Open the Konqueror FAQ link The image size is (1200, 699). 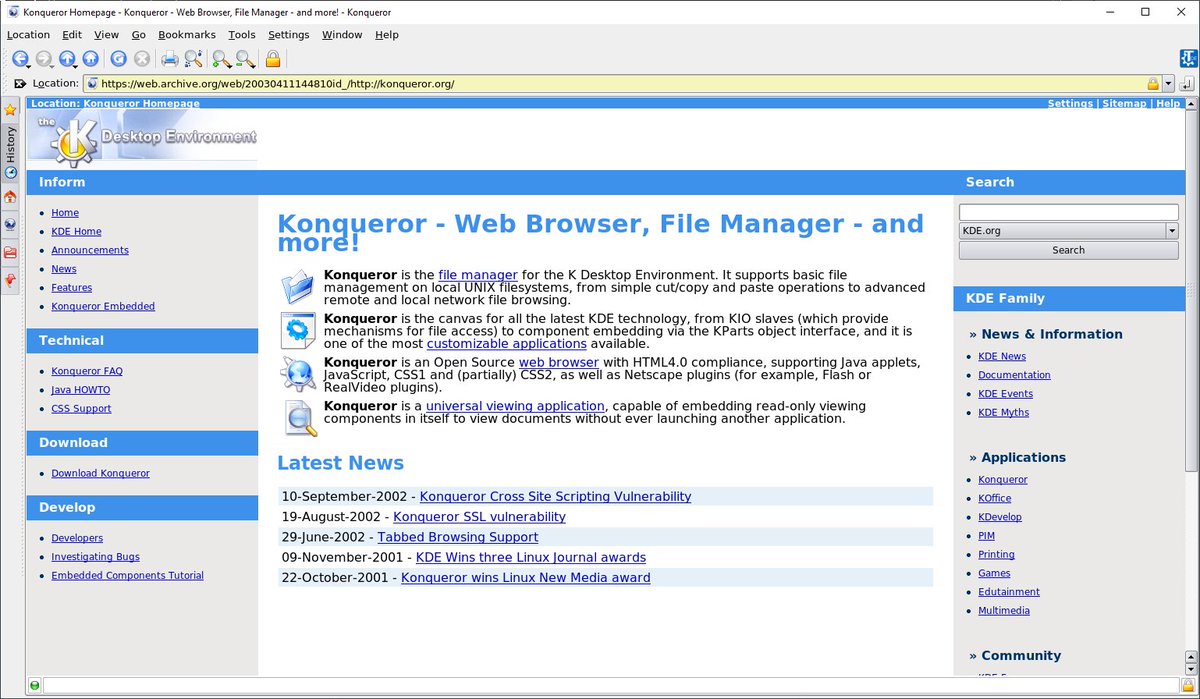pyautogui.click(x=87, y=371)
